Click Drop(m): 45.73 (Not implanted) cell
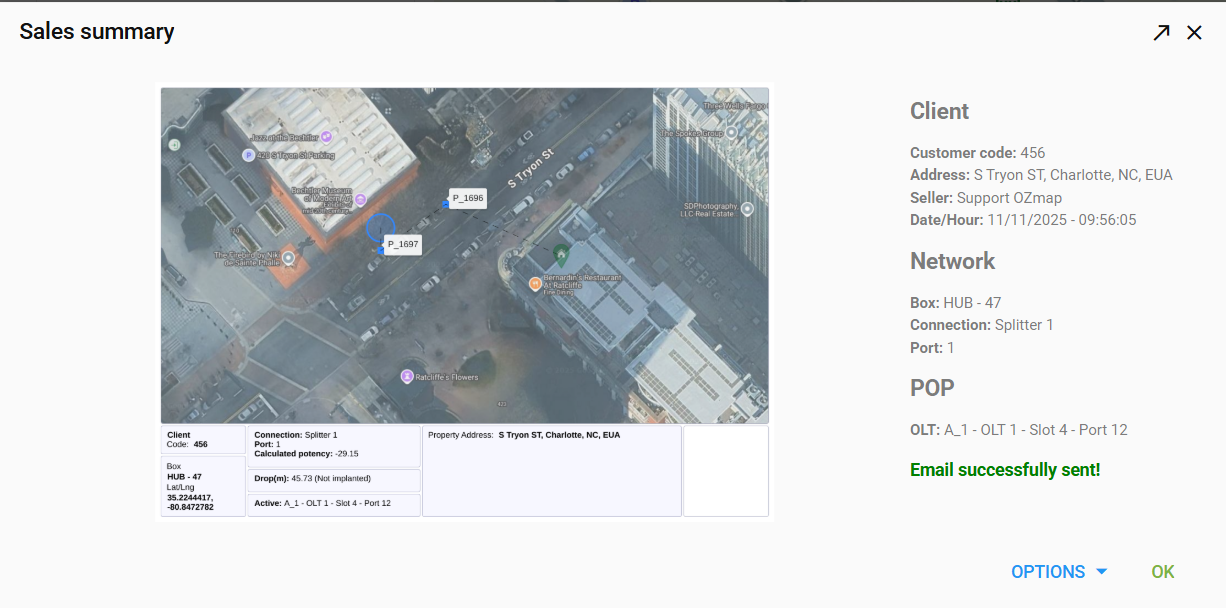This screenshot has height=608, width=1226. pyautogui.click(x=334, y=480)
